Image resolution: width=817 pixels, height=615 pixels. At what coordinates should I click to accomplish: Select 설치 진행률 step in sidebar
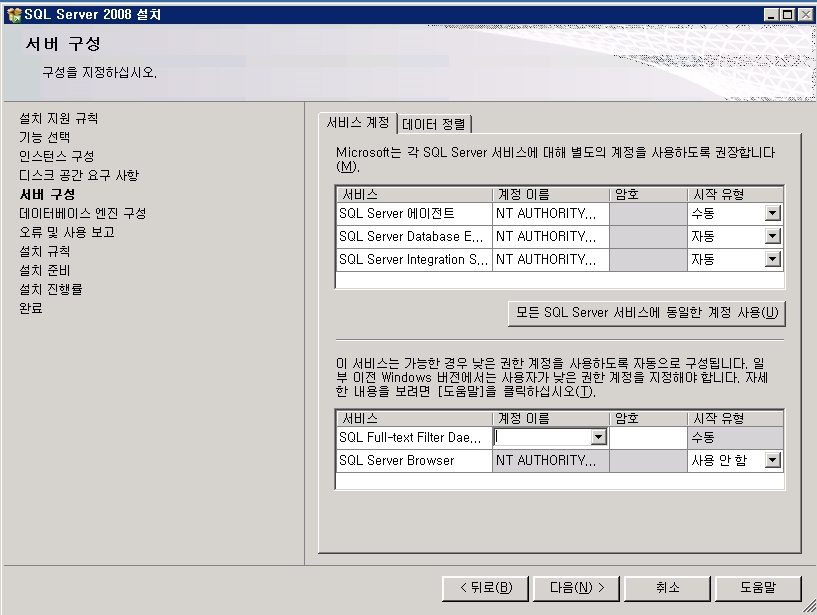point(51,289)
